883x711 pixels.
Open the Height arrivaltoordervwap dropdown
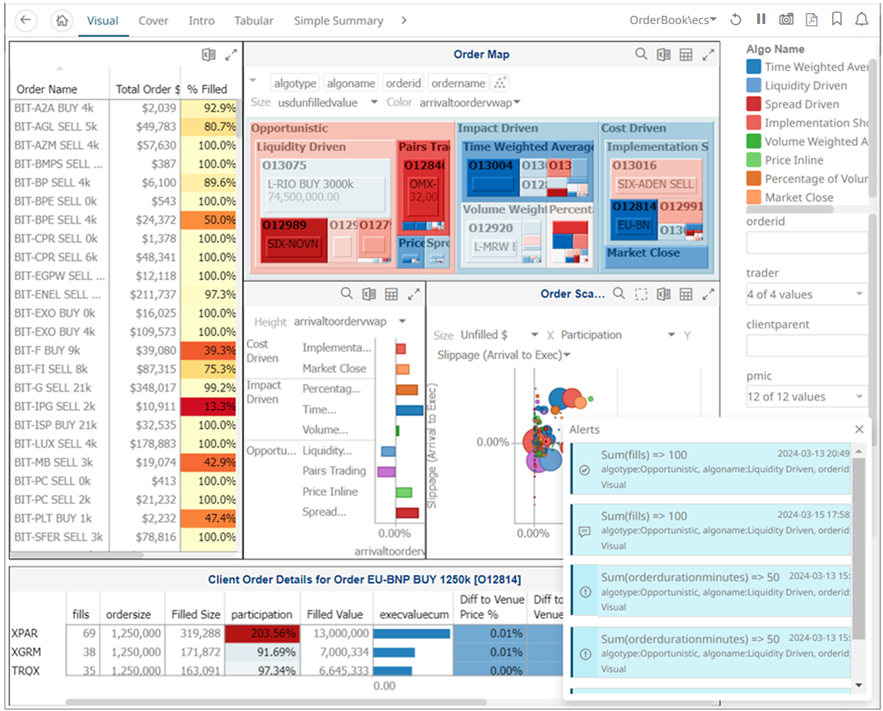pos(349,322)
